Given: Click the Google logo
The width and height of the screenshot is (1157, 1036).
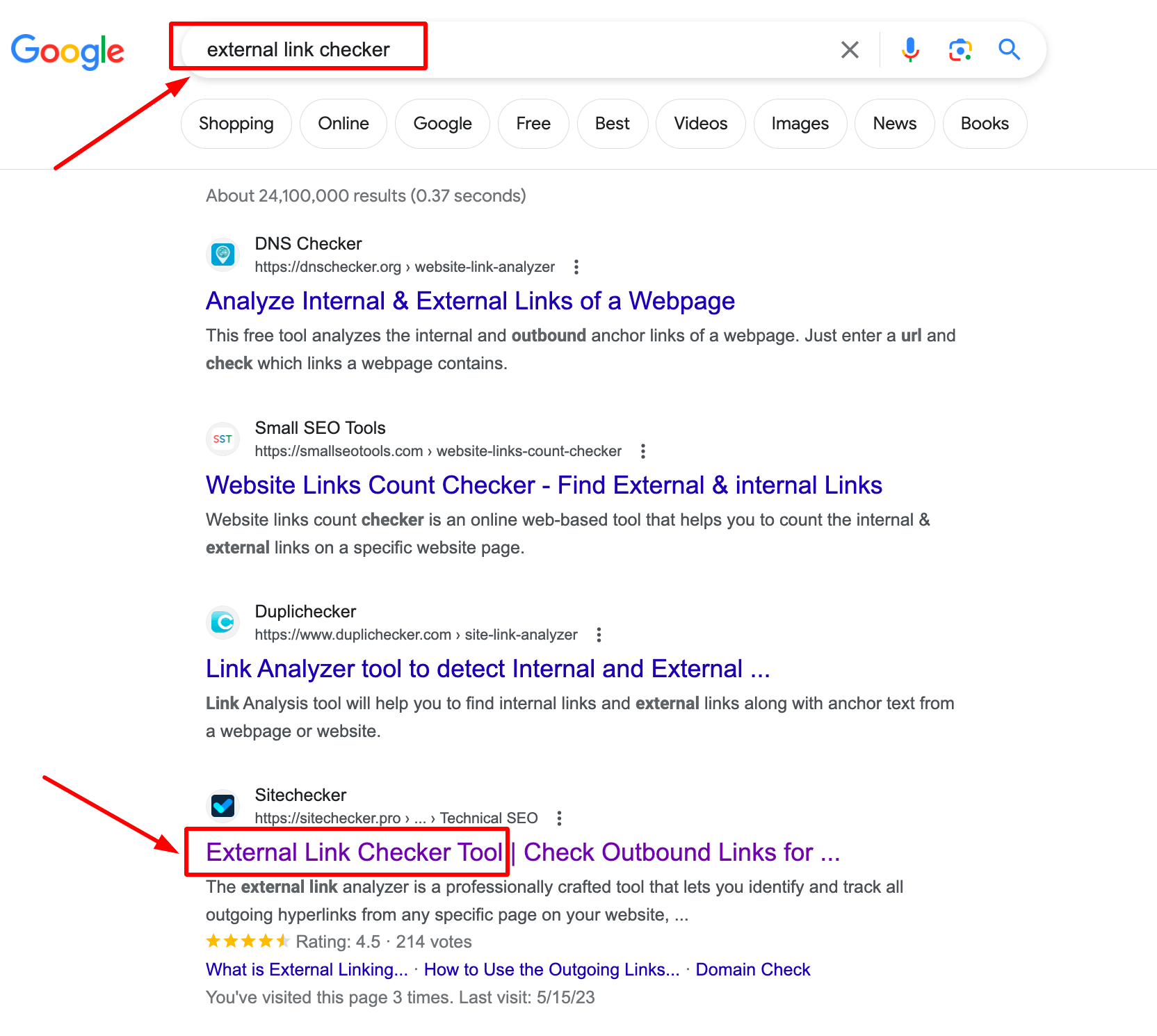Looking at the screenshot, I should (x=67, y=51).
